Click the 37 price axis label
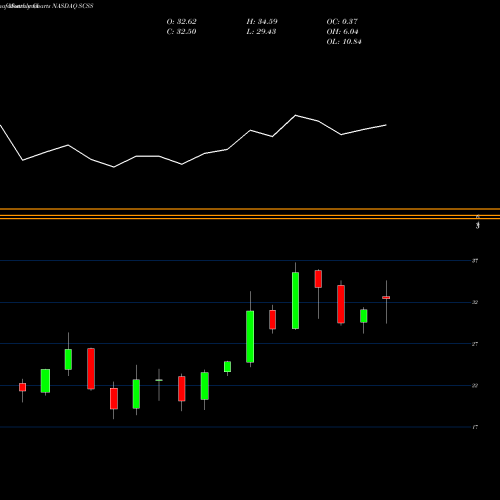 point(475,261)
